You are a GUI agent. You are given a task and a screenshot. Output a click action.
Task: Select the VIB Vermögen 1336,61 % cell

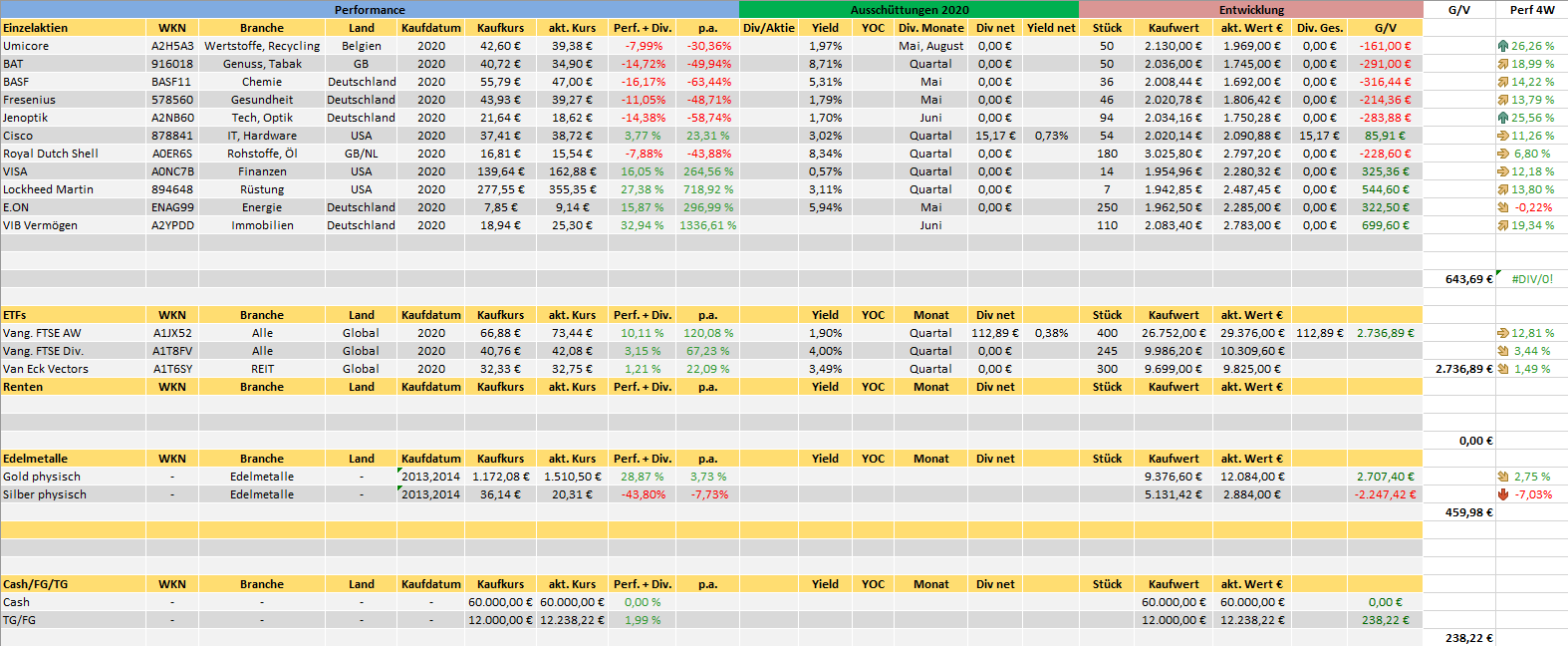(x=707, y=225)
